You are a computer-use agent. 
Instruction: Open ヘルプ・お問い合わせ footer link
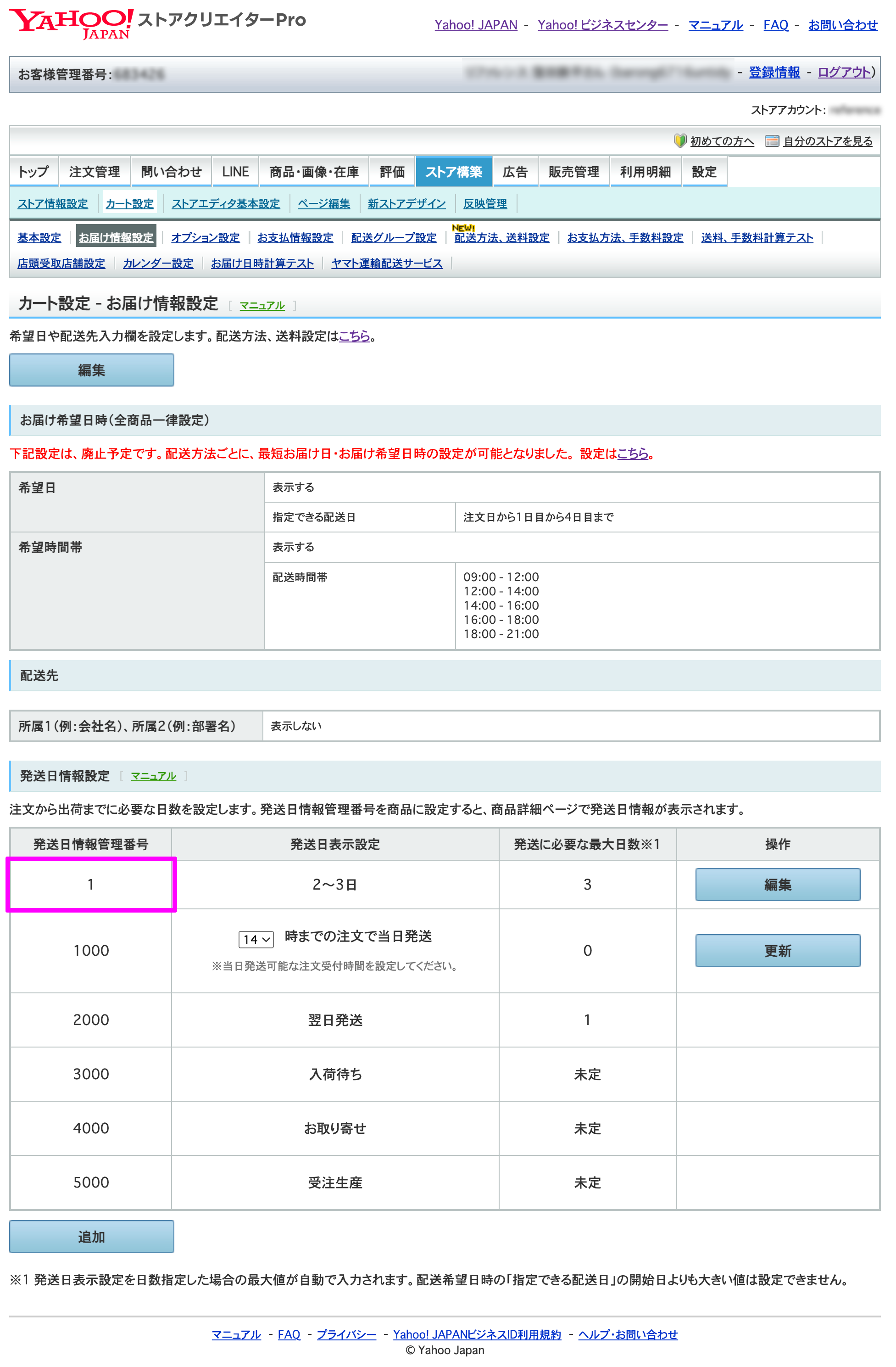[628, 1334]
